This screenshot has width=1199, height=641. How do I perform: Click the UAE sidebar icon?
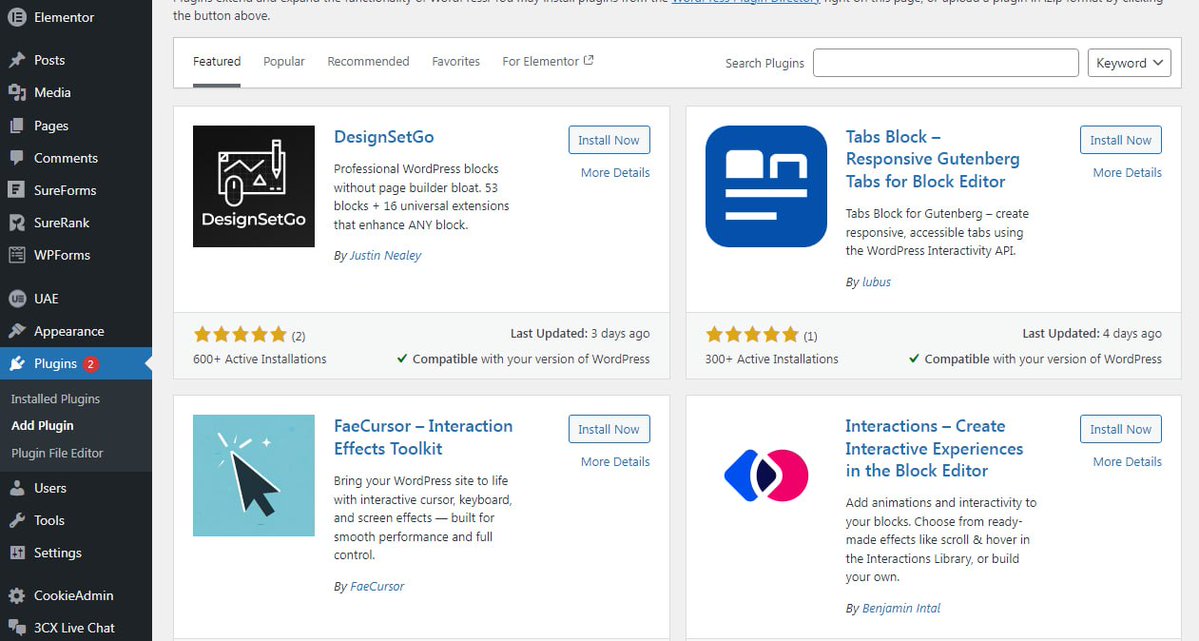[x=17, y=298]
